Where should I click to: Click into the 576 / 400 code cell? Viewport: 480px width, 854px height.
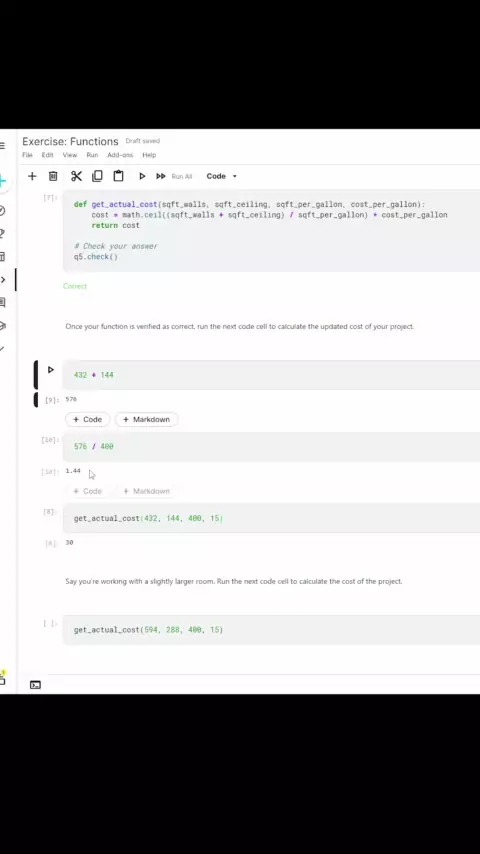[x=271, y=446]
